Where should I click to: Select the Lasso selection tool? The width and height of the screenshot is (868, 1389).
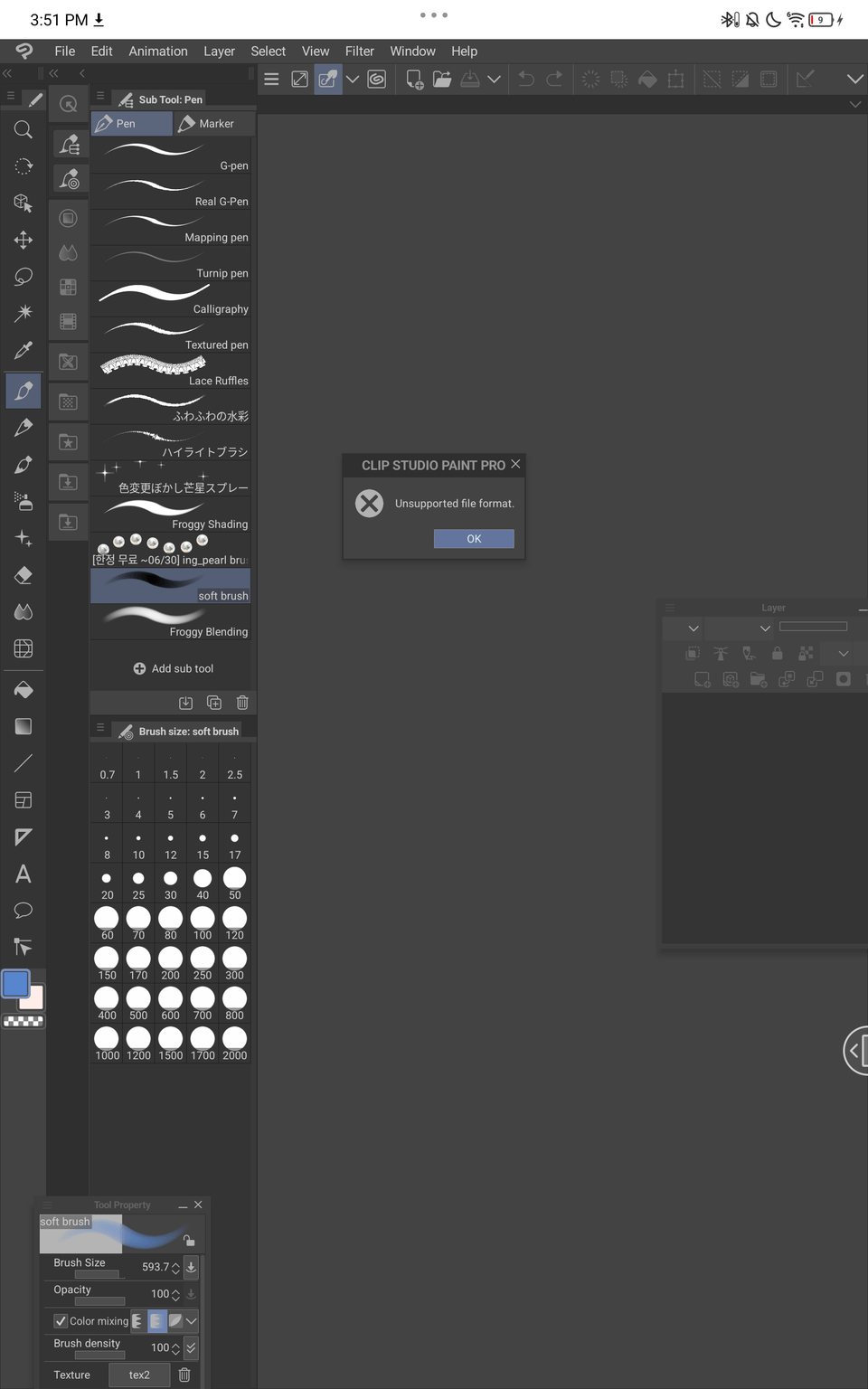24,276
